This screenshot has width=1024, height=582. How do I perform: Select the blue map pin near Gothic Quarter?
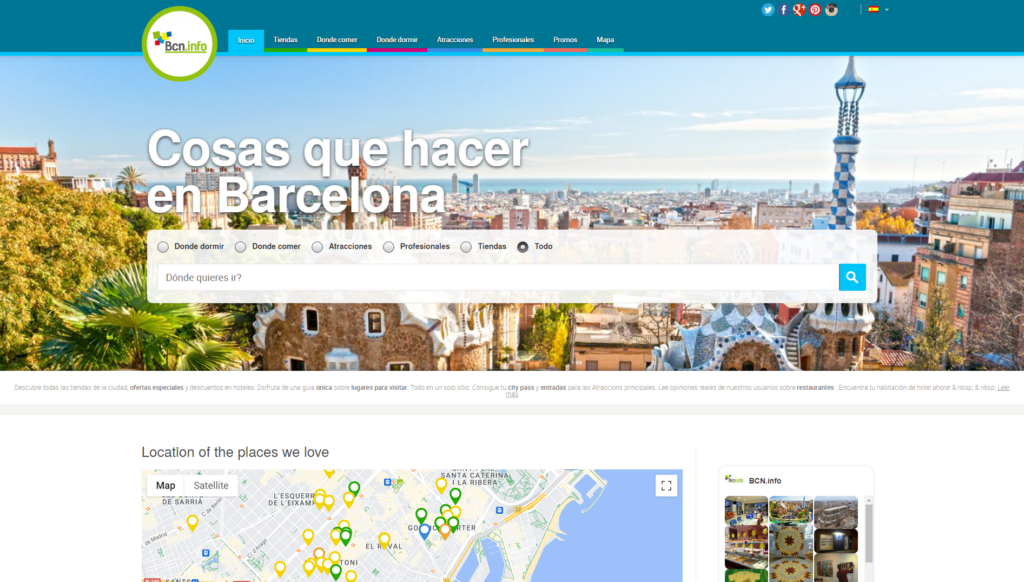424,530
